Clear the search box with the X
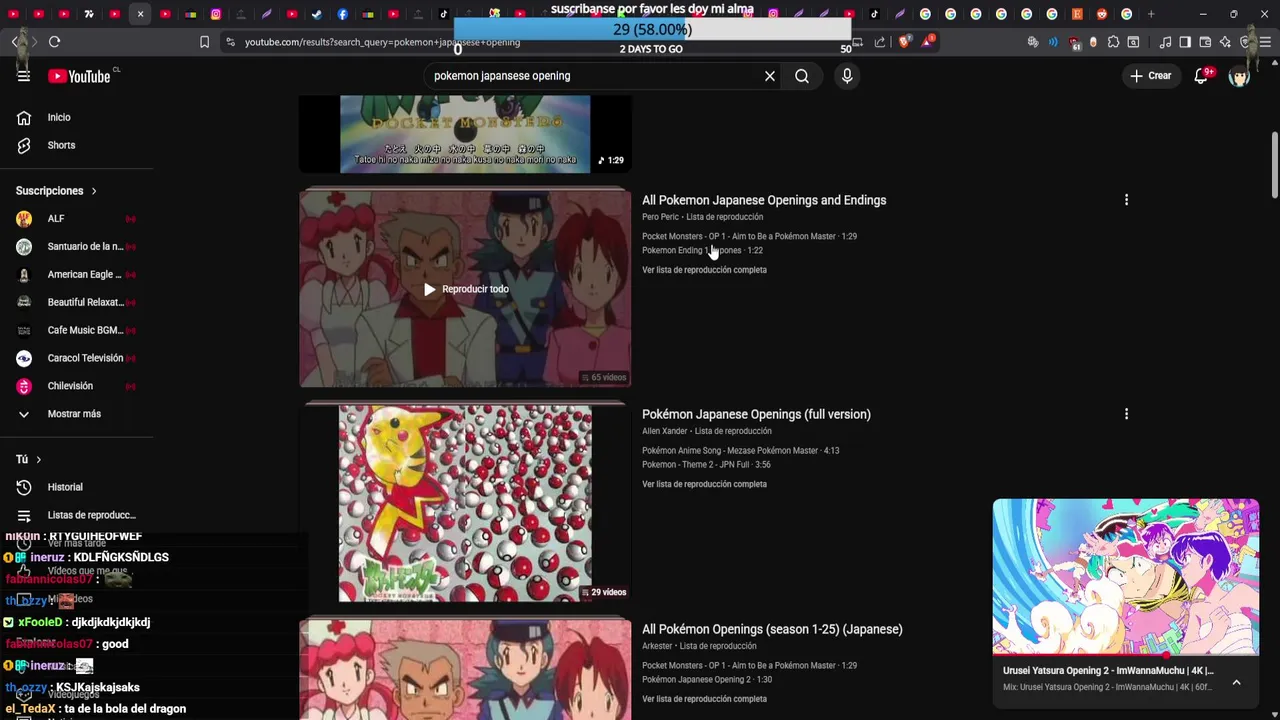The height and width of the screenshot is (720, 1280). (x=770, y=76)
